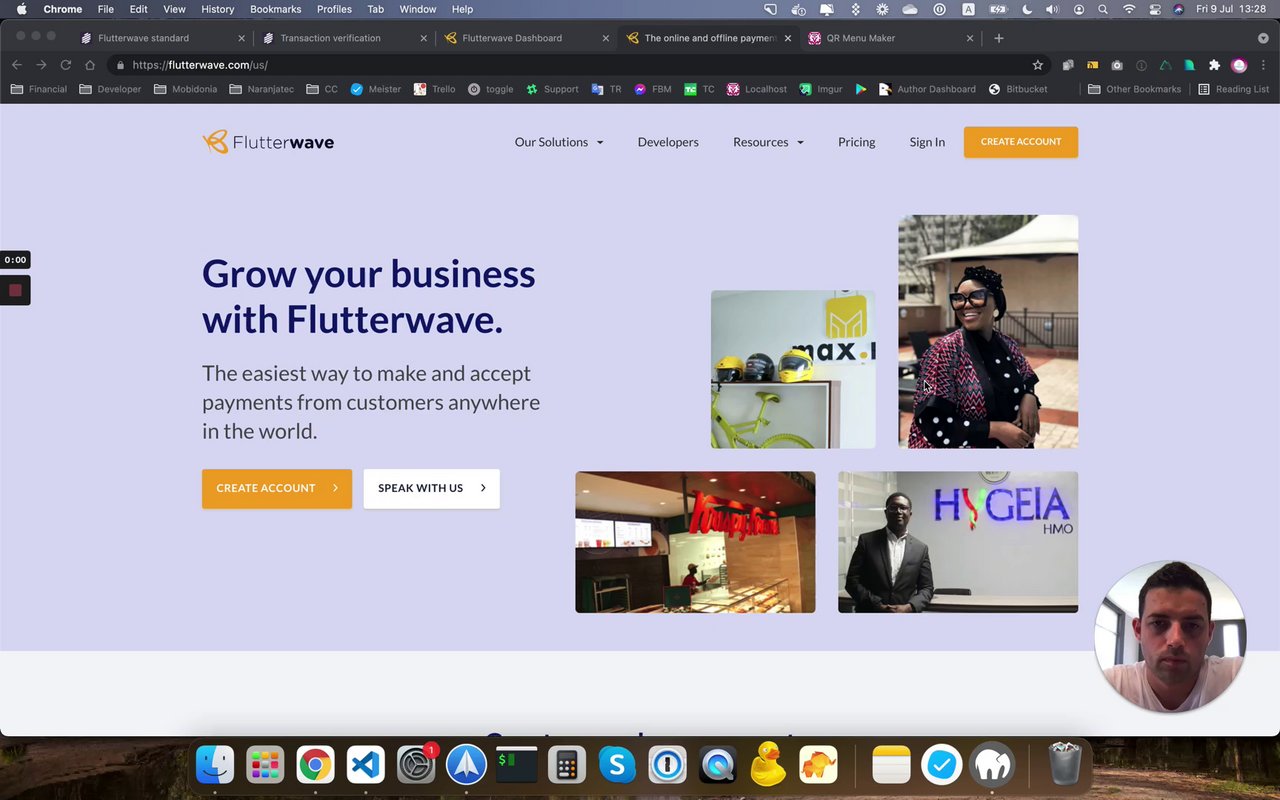Expand the Resources dropdown menu
Viewport: 1280px width, 800px height.
[x=768, y=142]
